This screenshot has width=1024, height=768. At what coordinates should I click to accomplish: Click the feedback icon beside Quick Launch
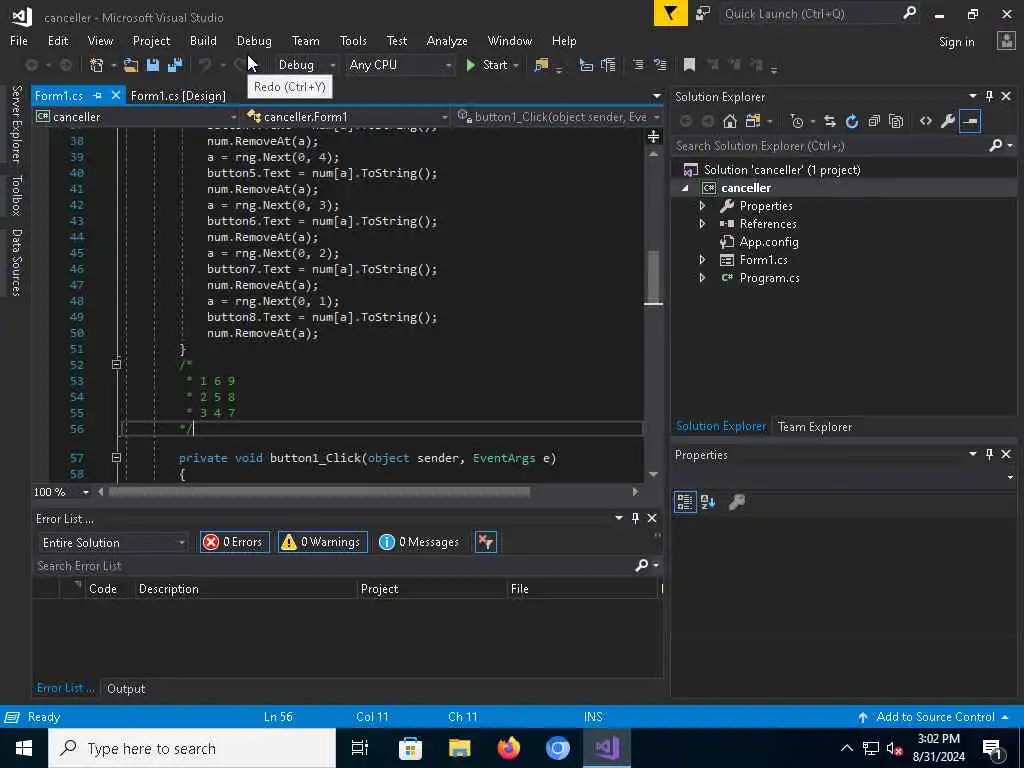[x=703, y=14]
